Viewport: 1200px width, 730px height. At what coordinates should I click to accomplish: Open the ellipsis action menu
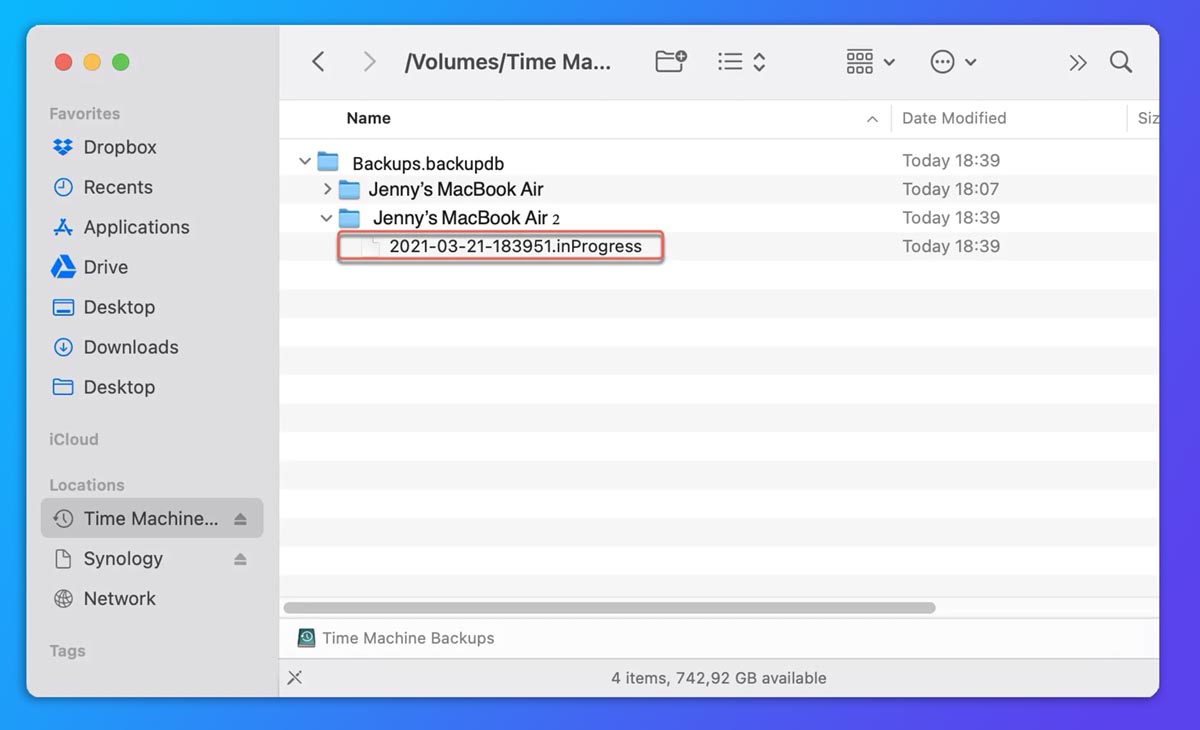tap(953, 62)
